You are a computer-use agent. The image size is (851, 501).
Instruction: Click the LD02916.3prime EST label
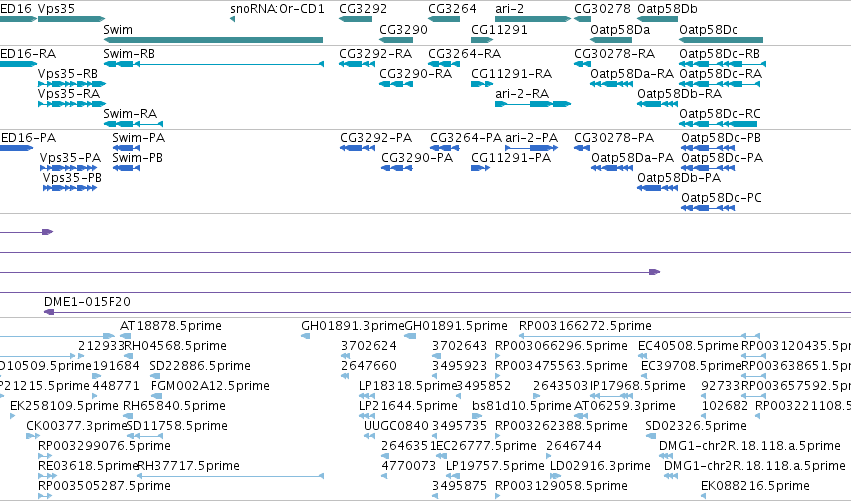click(600, 466)
